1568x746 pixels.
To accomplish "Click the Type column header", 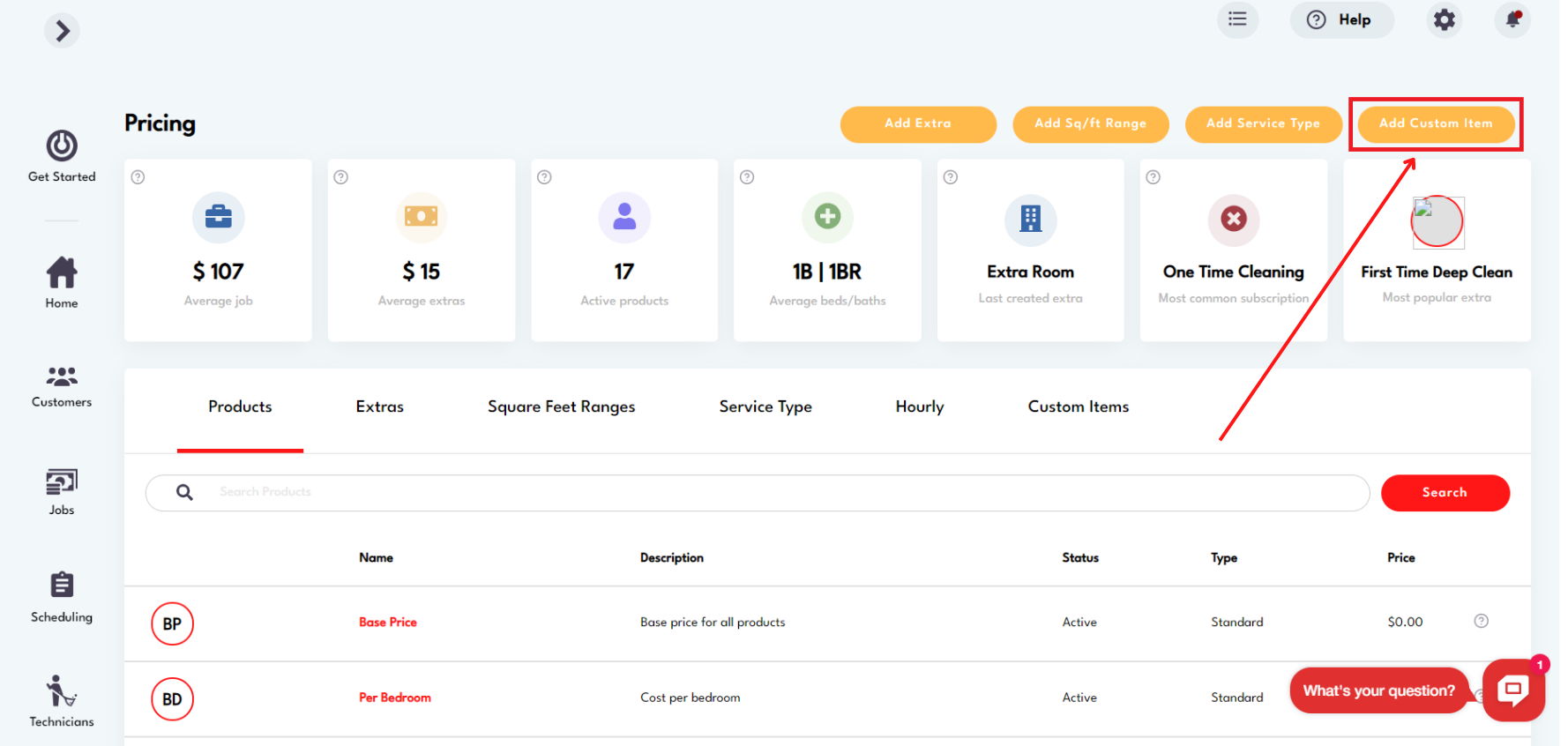I will click(1224, 558).
